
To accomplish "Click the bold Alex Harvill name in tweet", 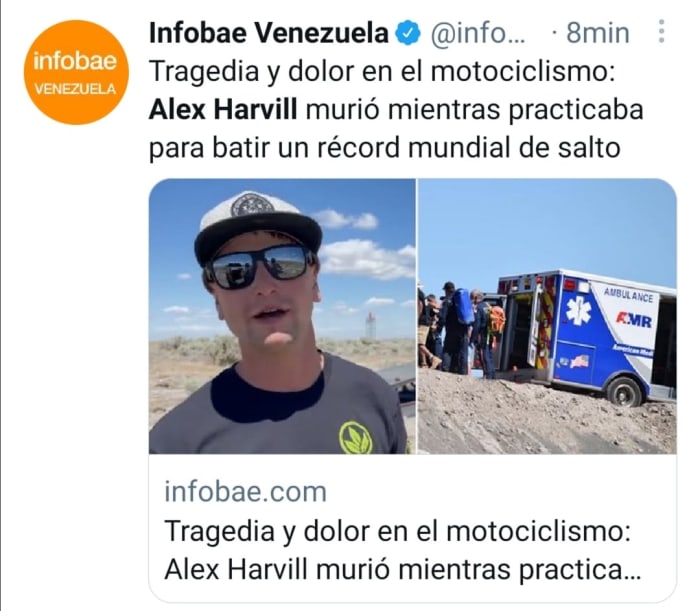I will pyautogui.click(x=223, y=110).
